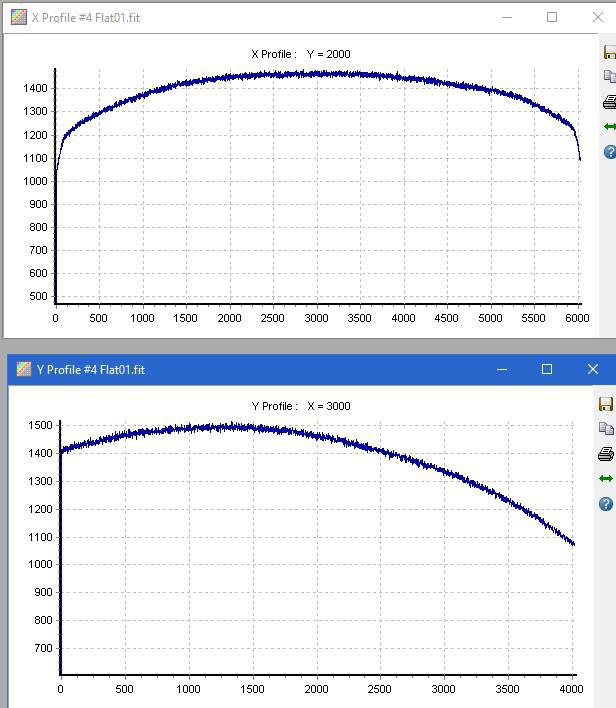Click the green double arrow in Y Profile window
This screenshot has width=616, height=708.
[x=606, y=479]
